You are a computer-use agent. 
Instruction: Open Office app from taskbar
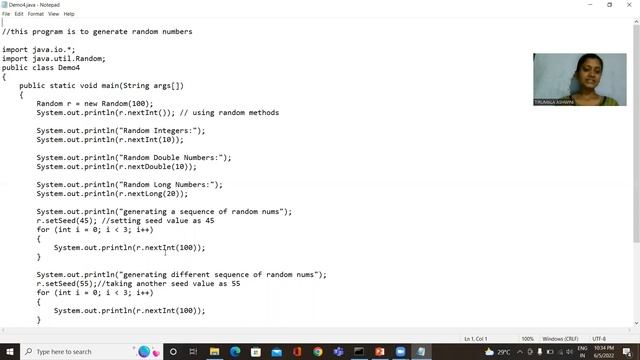[x=297, y=351]
